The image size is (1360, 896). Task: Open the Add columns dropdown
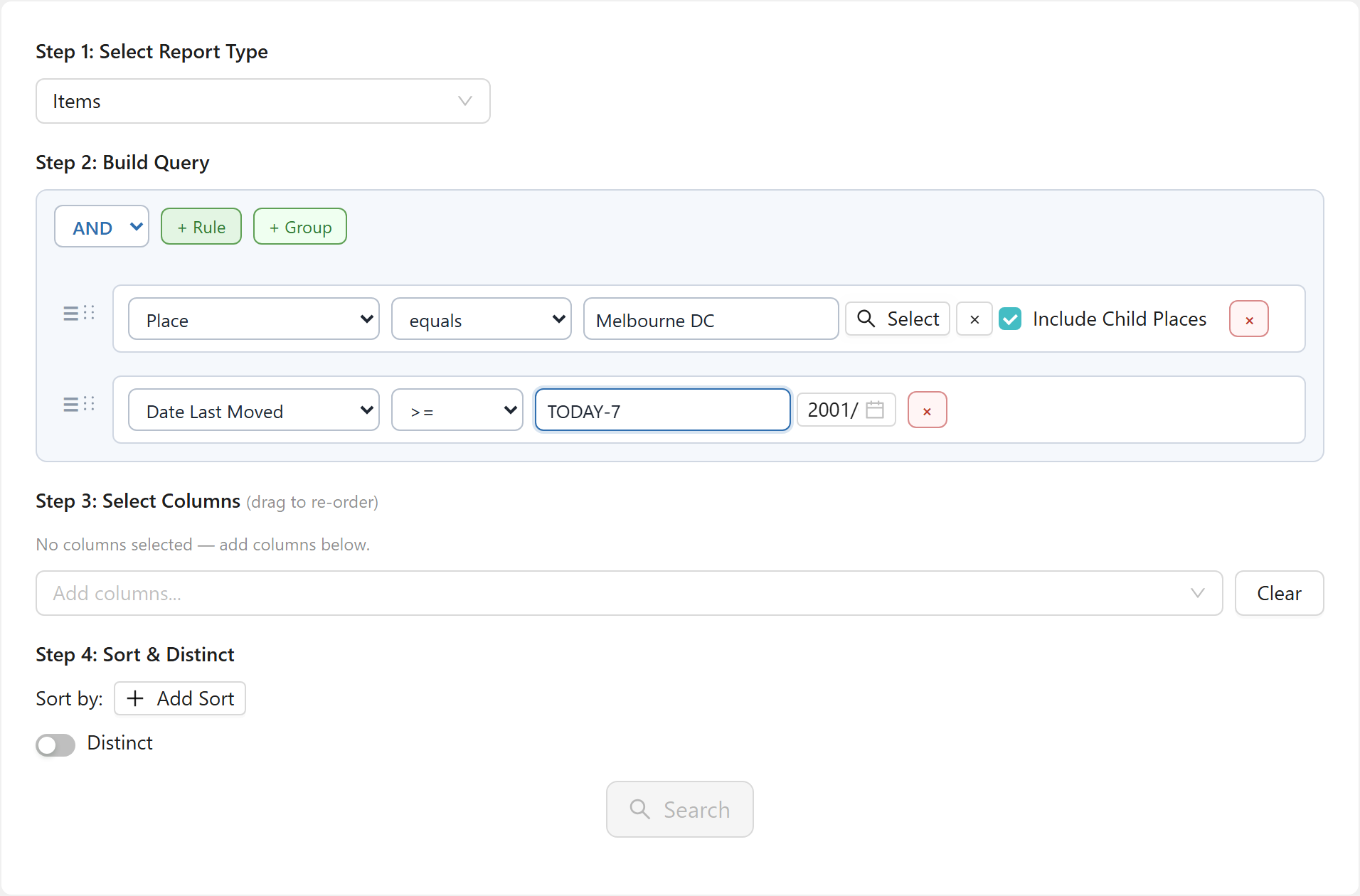pyautogui.click(x=629, y=593)
